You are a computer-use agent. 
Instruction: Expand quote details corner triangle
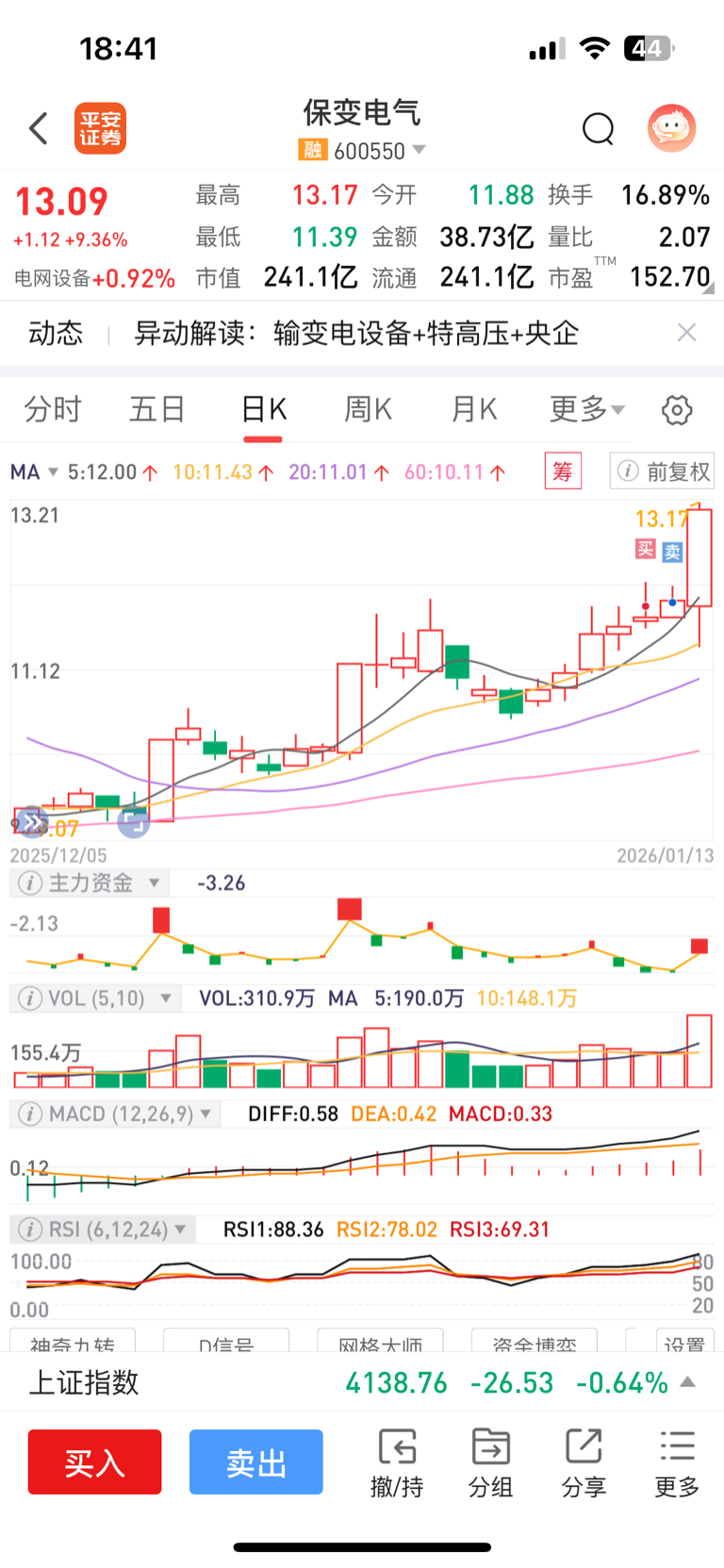[707, 289]
